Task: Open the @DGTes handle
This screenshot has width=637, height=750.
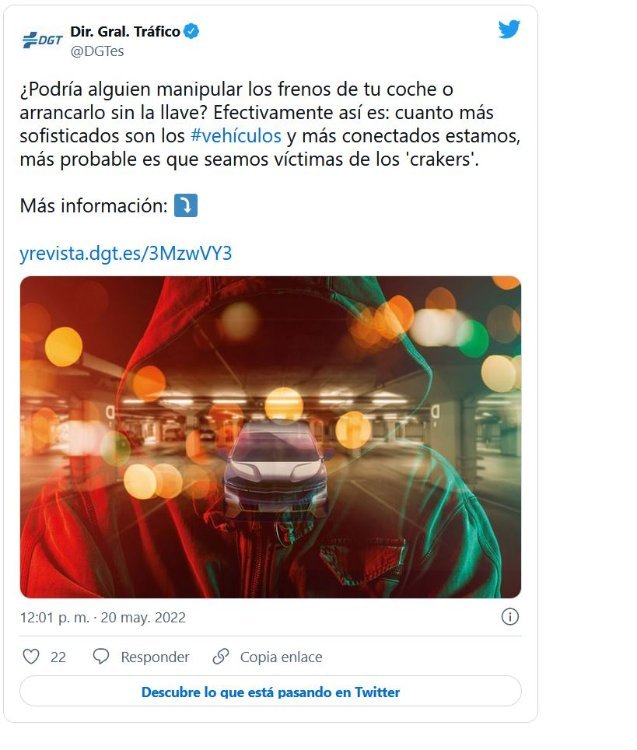Action: [x=97, y=51]
